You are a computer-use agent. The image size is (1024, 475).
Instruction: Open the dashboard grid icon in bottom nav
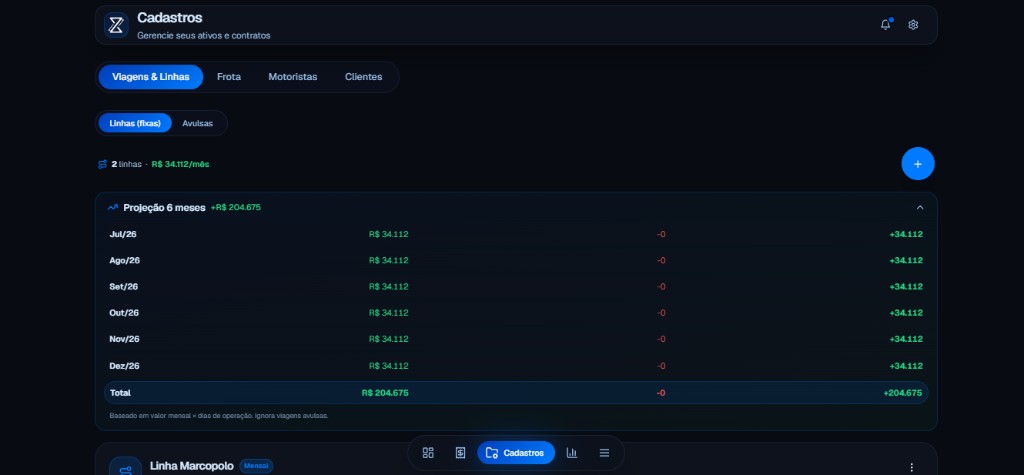pos(428,453)
